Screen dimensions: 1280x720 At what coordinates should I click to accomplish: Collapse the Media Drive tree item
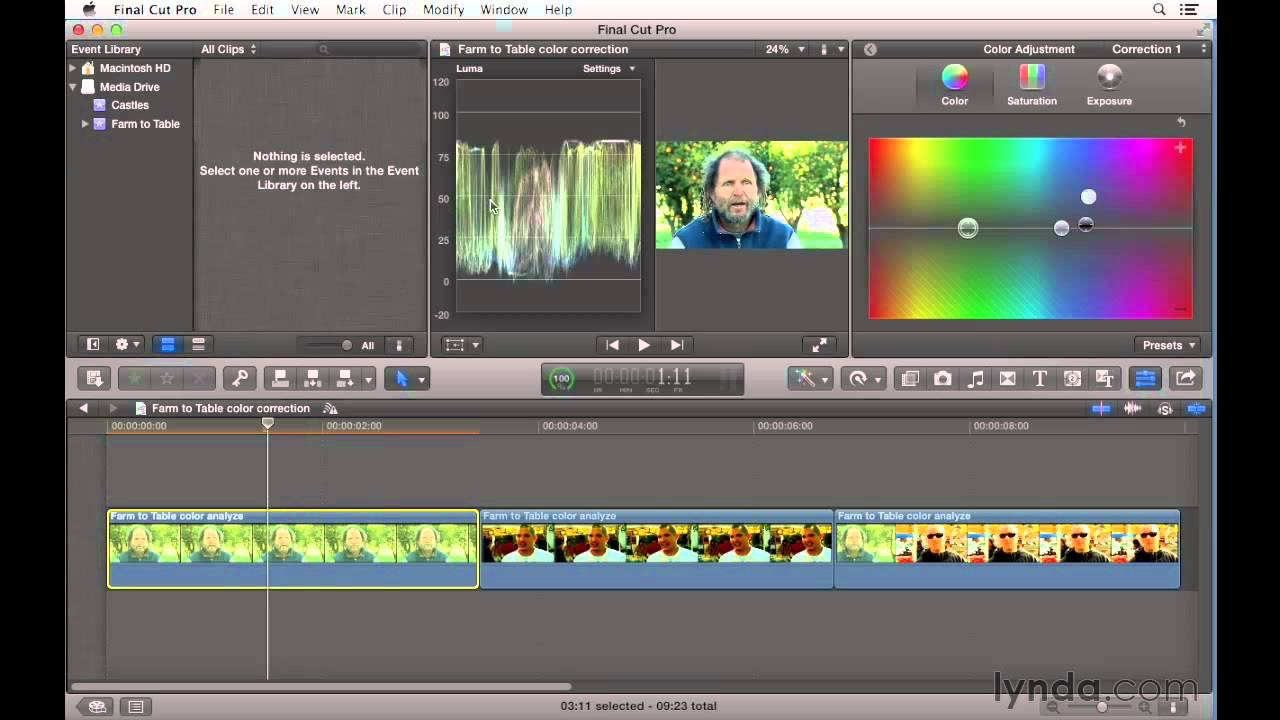(72, 87)
